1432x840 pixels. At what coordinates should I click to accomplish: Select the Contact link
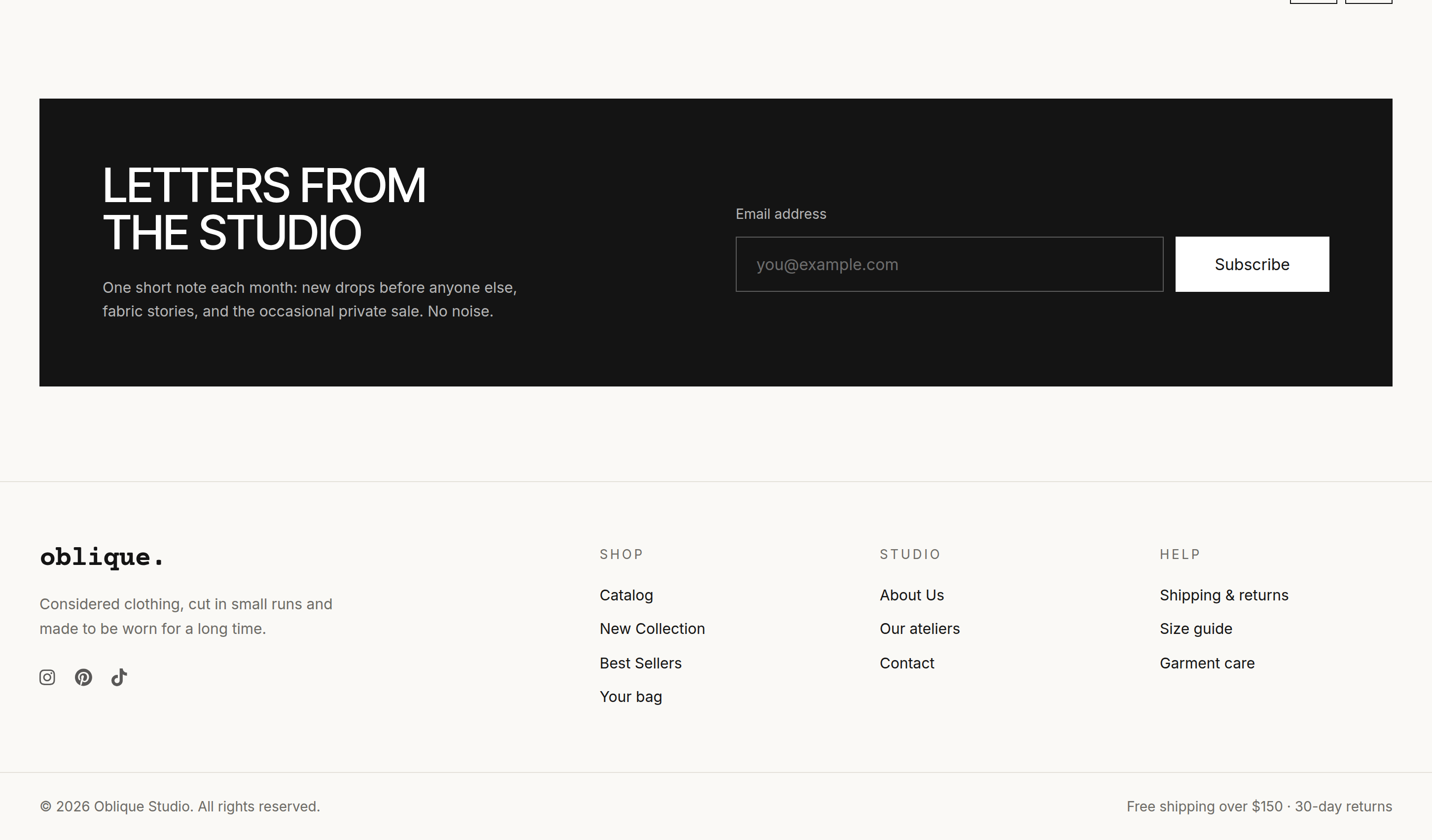[907, 663]
